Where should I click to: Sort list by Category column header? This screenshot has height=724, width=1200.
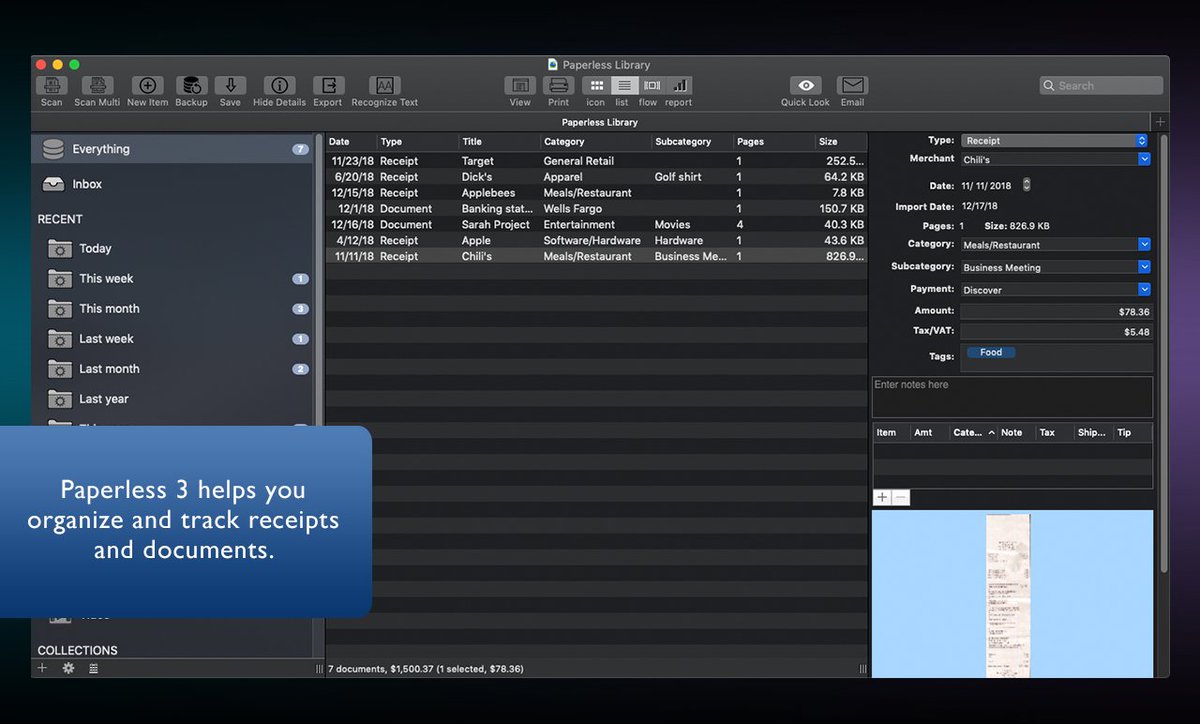point(596,142)
